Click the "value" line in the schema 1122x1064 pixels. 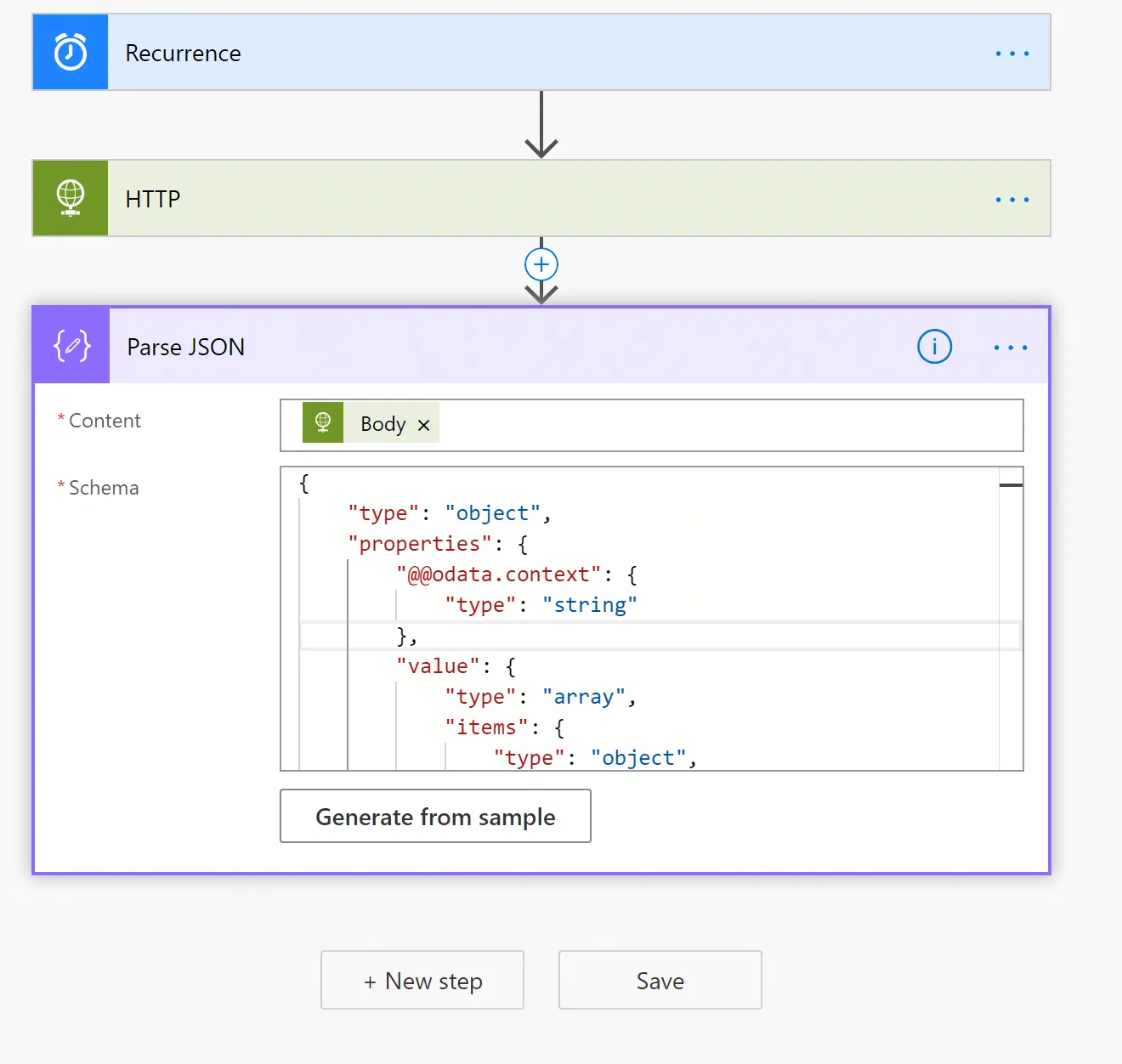456,666
